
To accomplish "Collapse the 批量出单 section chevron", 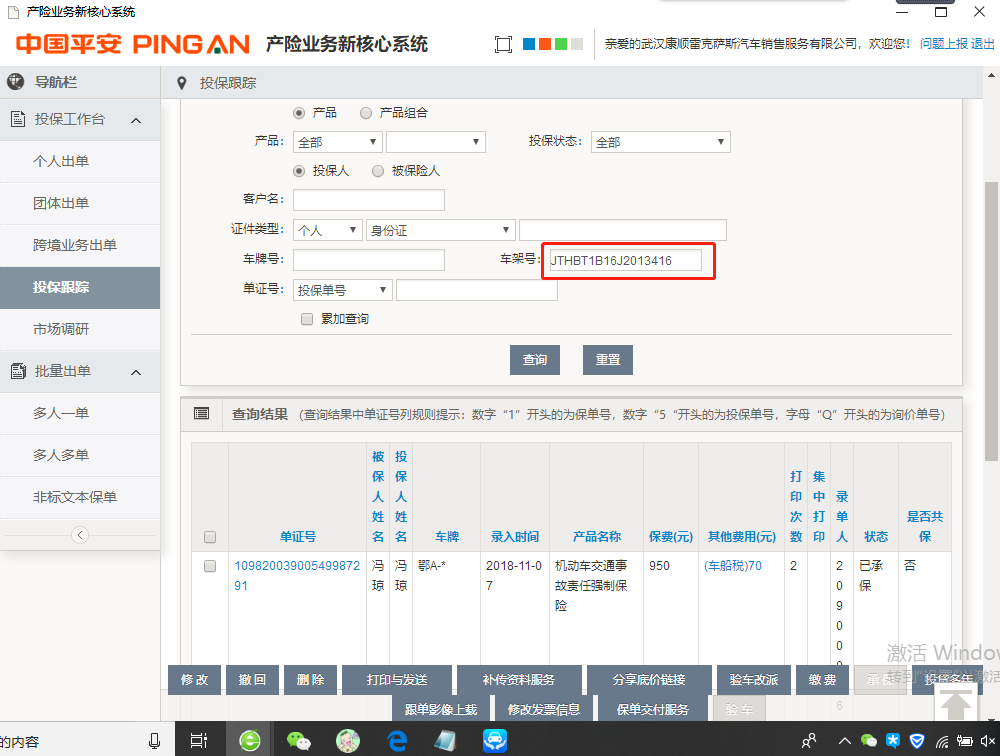I will (x=136, y=372).
